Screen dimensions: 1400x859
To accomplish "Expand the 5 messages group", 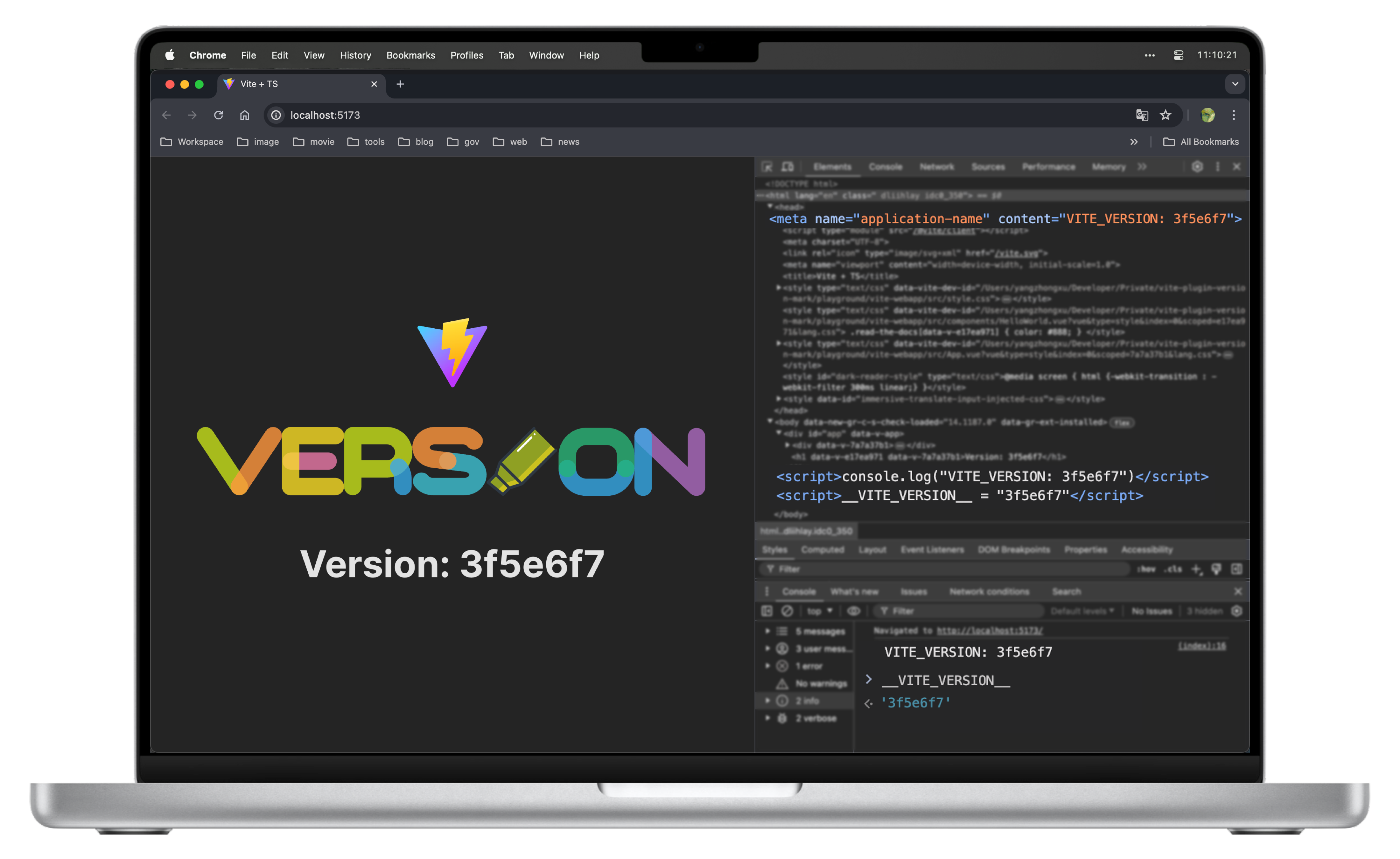I will point(767,631).
